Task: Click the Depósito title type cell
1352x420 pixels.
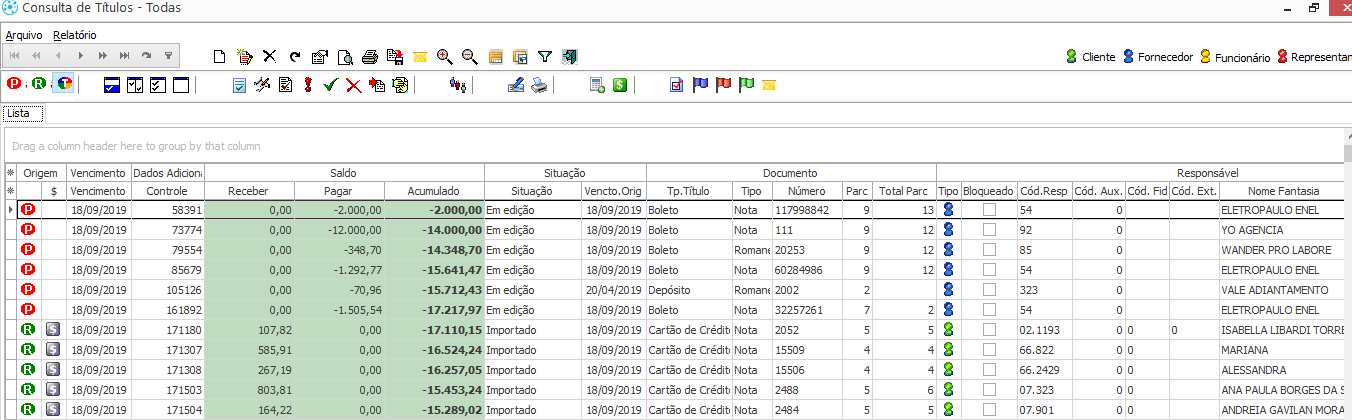Action: [689, 290]
